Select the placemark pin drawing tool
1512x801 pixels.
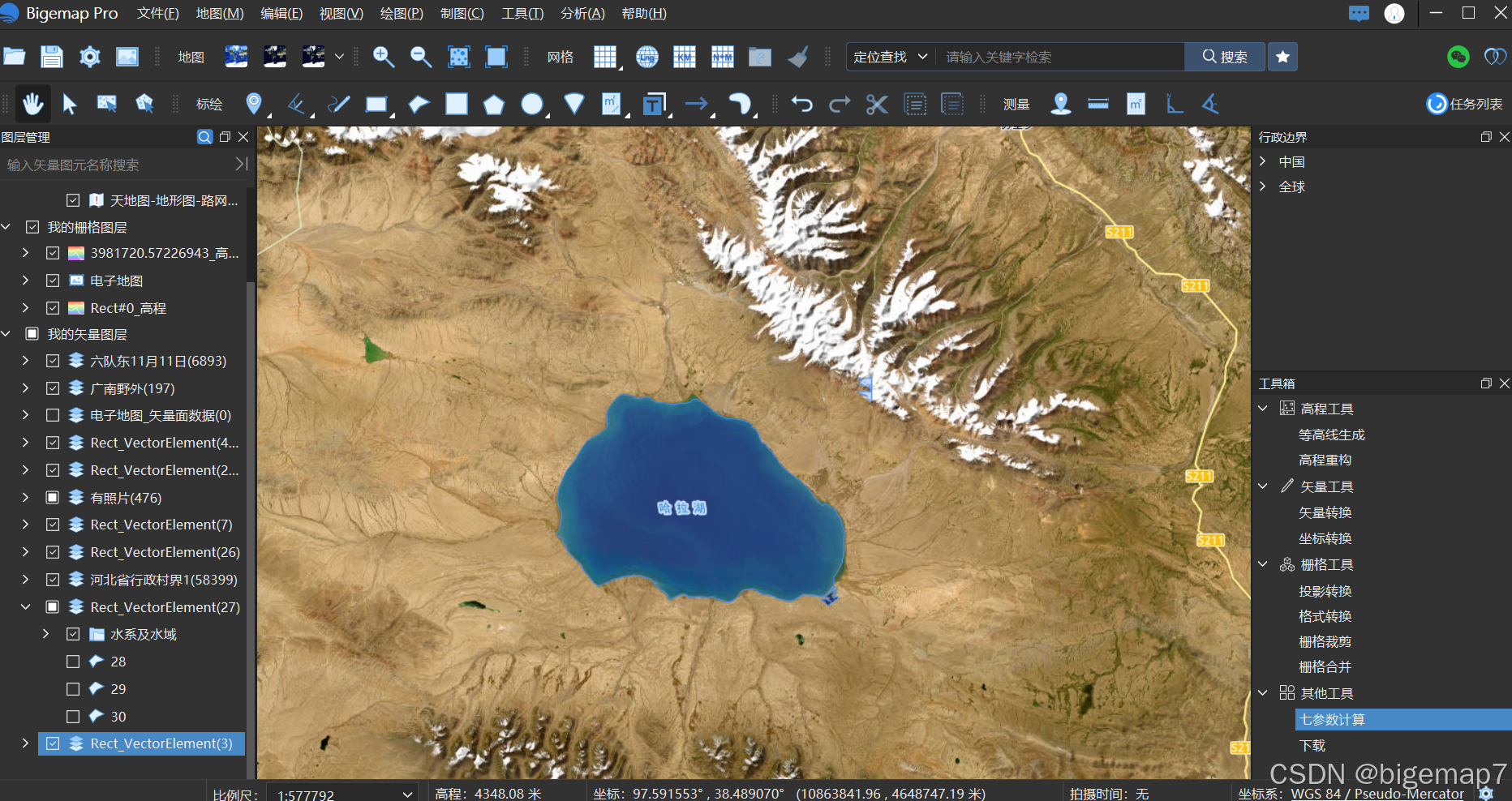pyautogui.click(x=254, y=104)
